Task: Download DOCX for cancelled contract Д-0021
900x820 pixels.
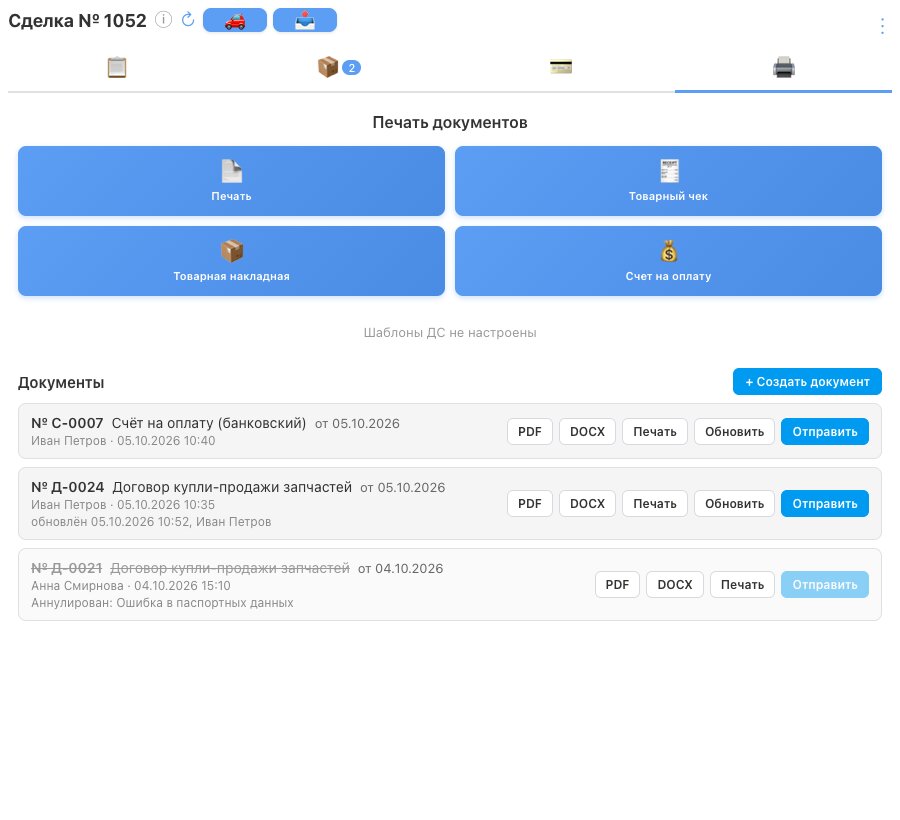Action: point(674,585)
